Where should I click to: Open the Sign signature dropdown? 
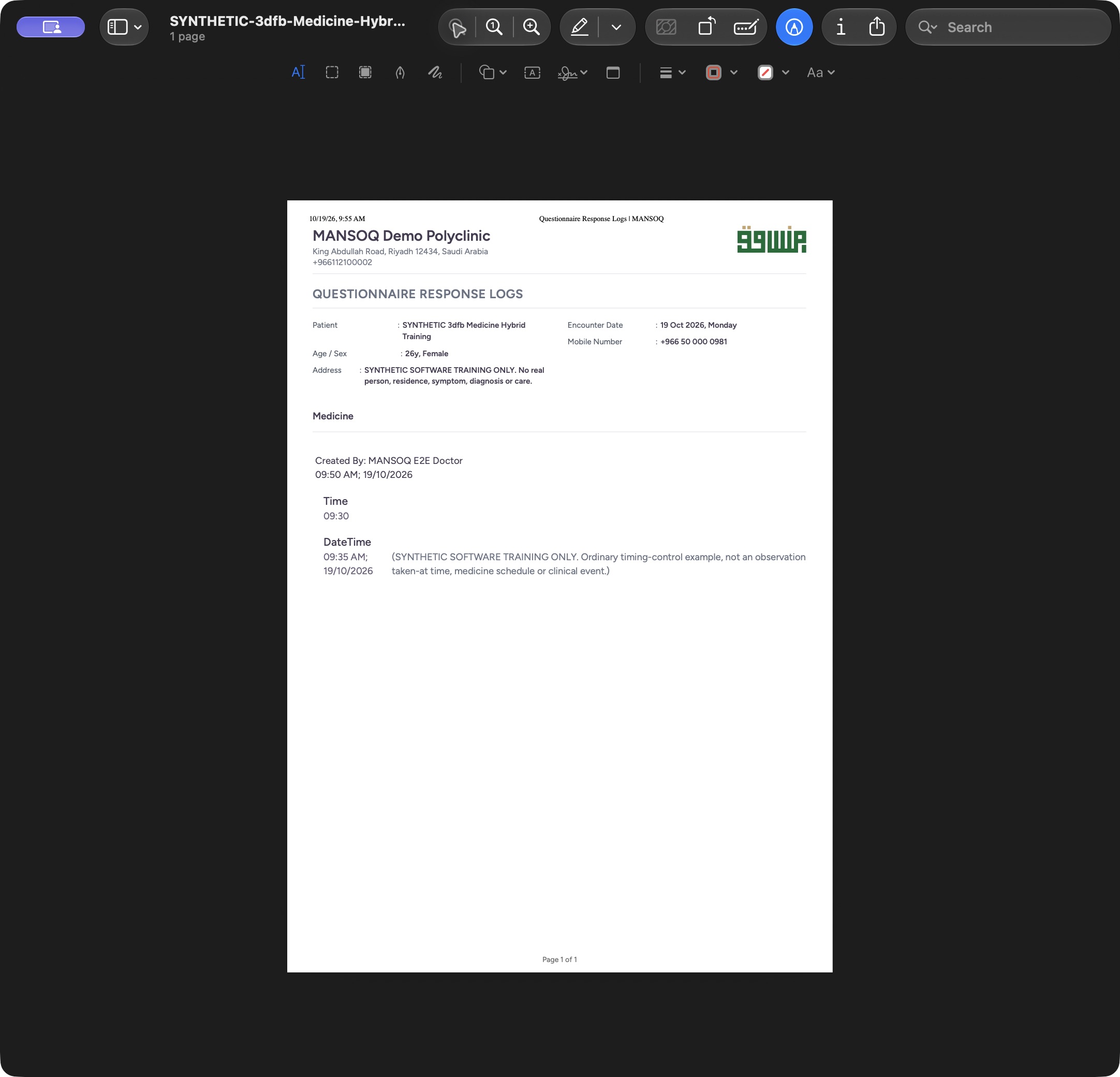(572, 72)
